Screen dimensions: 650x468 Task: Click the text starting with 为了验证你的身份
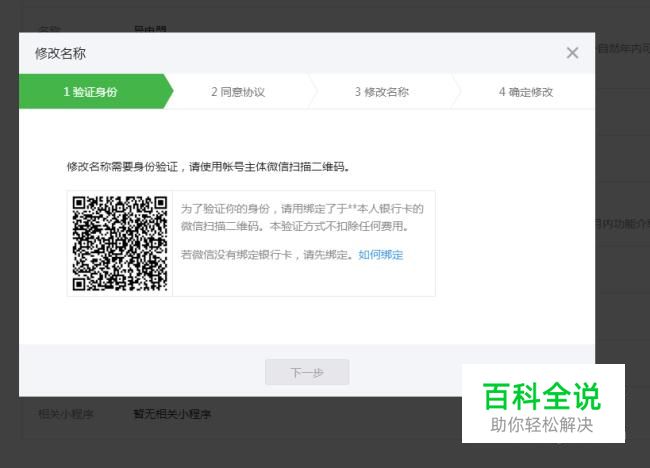302,217
